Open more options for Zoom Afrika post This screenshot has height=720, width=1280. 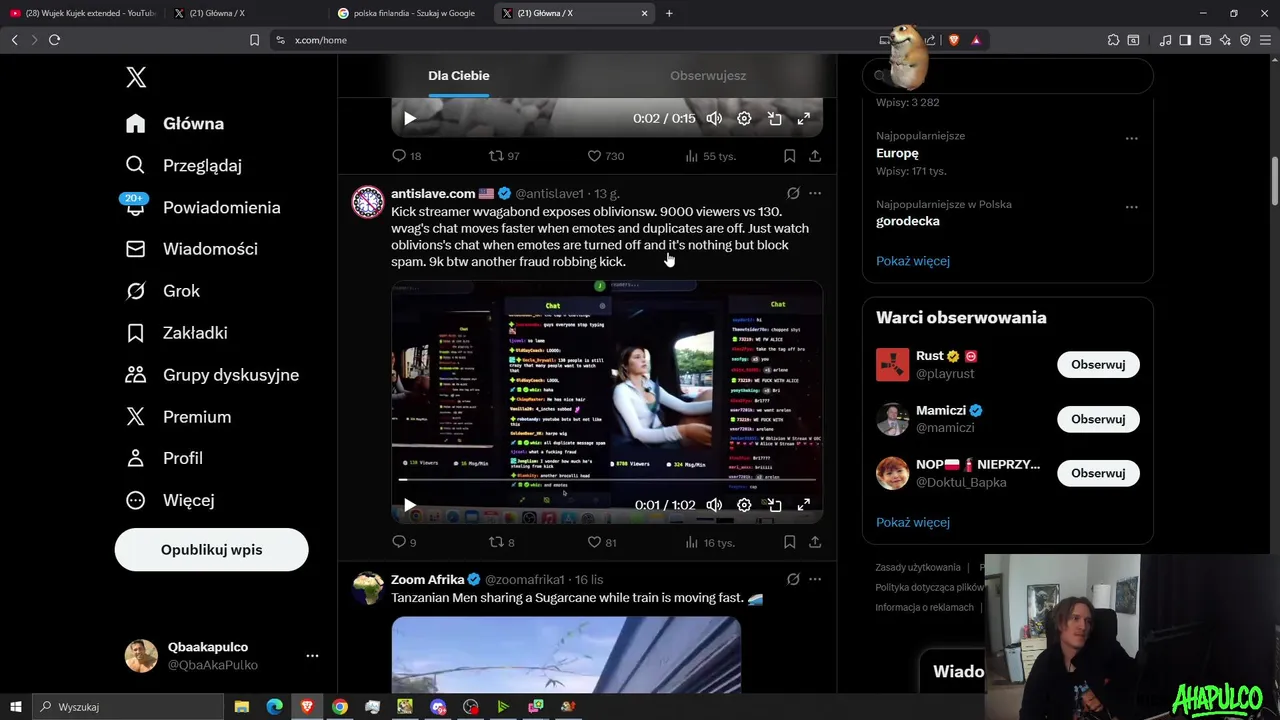point(815,579)
